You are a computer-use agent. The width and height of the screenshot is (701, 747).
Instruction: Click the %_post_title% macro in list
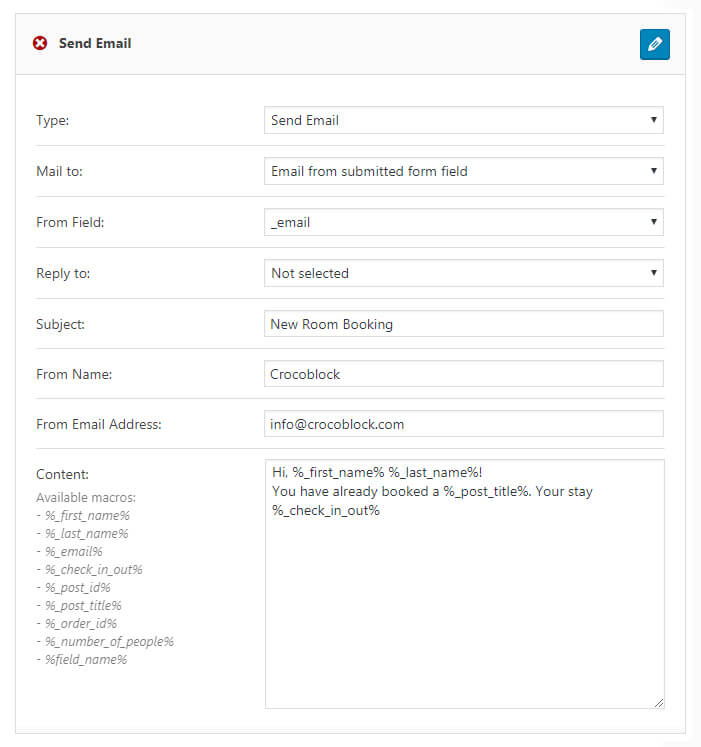click(83, 606)
